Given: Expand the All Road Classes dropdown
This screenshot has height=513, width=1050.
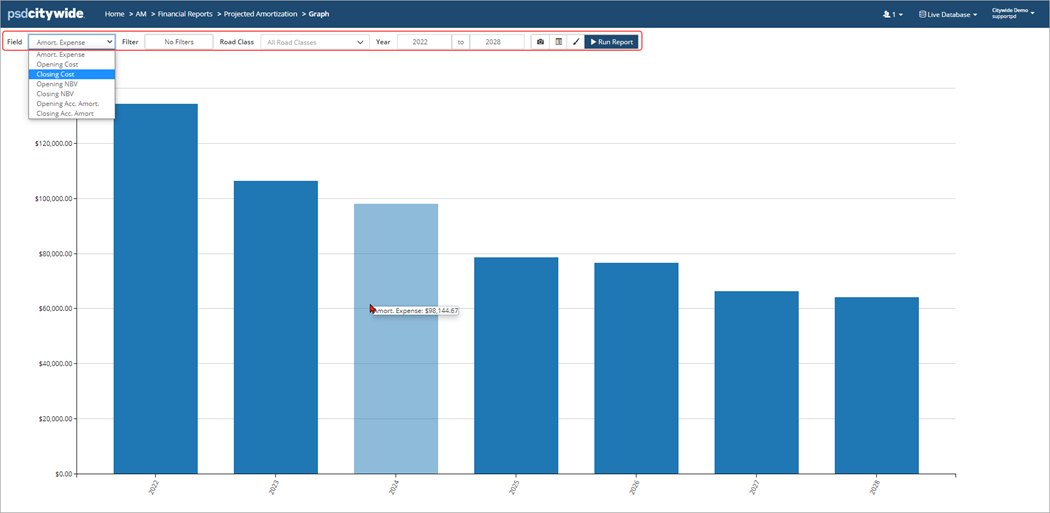Looking at the screenshot, I should (315, 42).
